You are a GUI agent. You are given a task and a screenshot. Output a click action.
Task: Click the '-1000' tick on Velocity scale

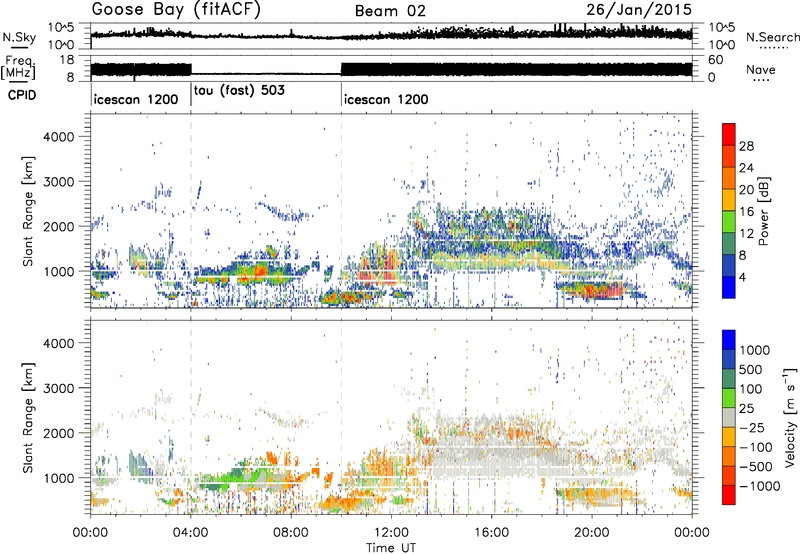(x=760, y=486)
